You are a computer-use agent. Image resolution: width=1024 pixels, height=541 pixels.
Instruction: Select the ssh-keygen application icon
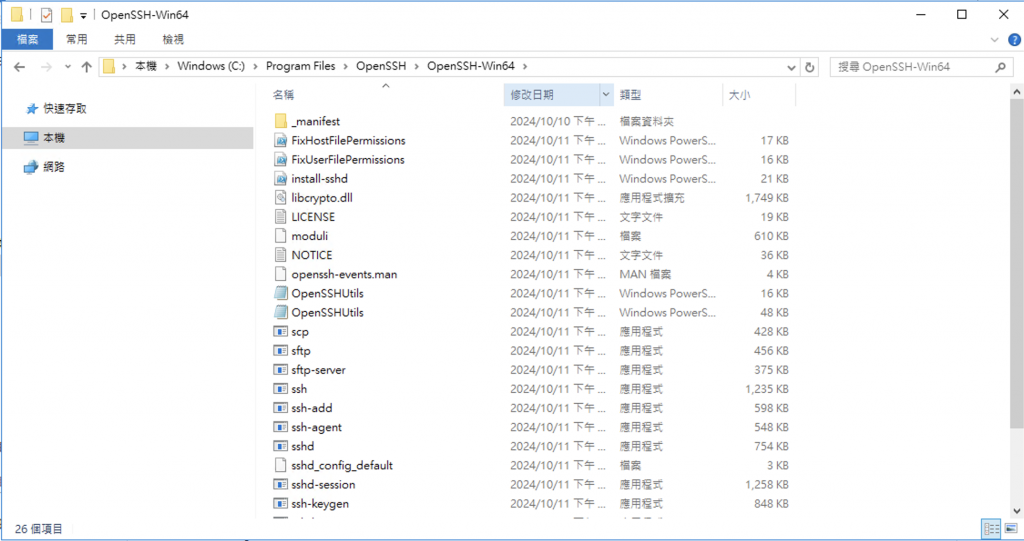[x=281, y=504]
